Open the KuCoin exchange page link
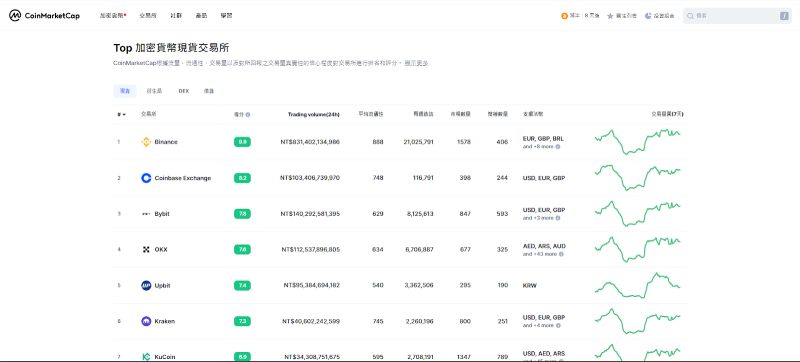 [x=165, y=357]
